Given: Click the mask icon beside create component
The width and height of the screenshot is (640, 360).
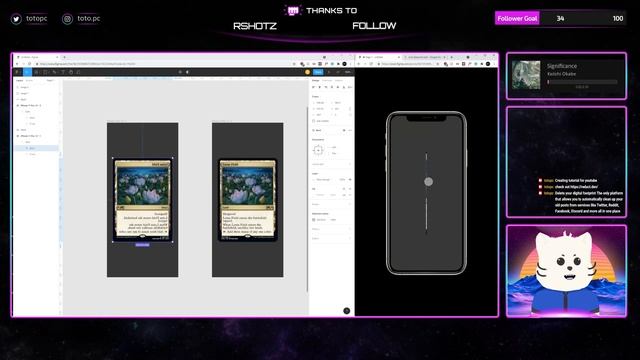Looking at the screenshot, I should pos(187,72).
